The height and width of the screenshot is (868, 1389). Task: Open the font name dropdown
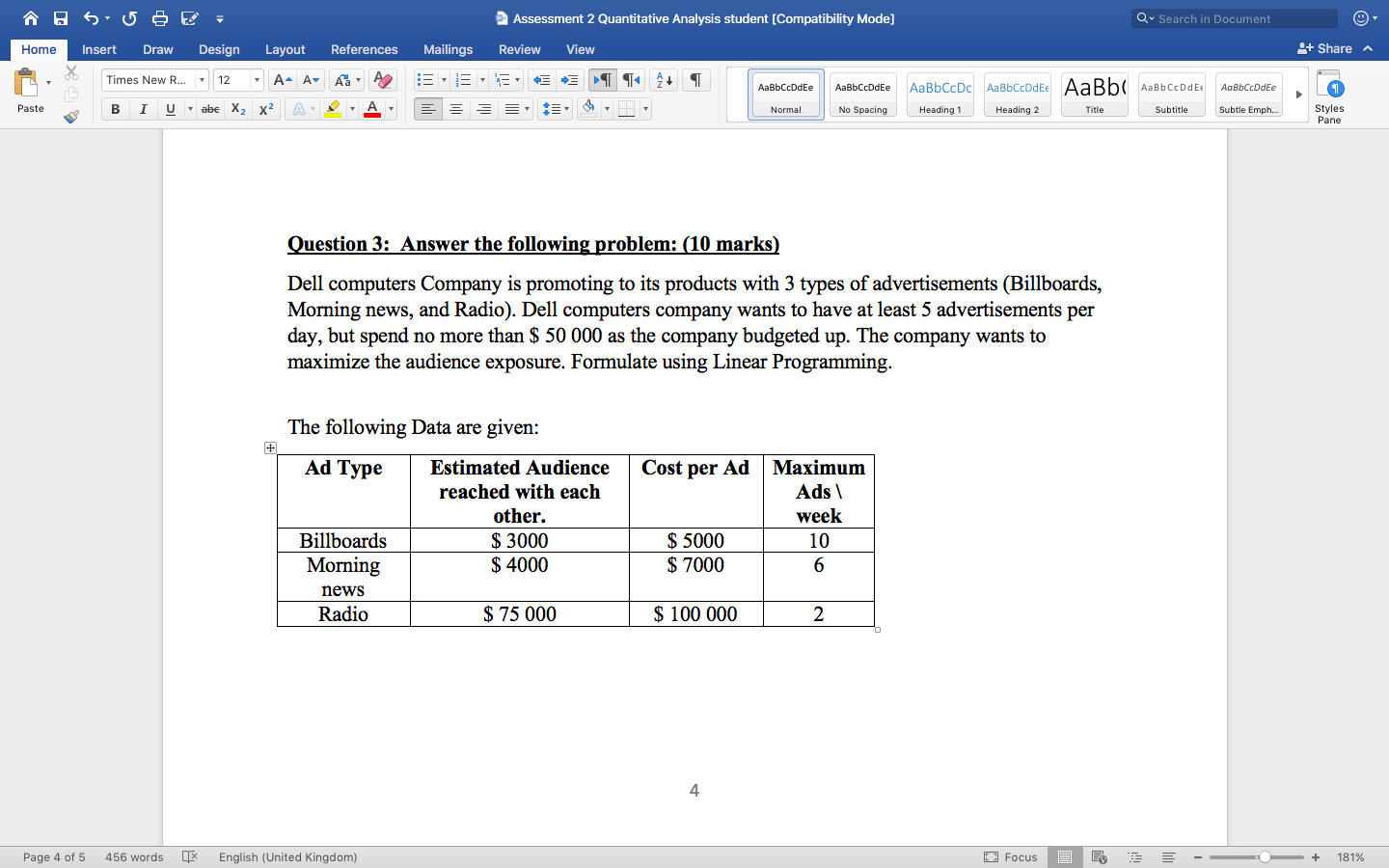204,80
